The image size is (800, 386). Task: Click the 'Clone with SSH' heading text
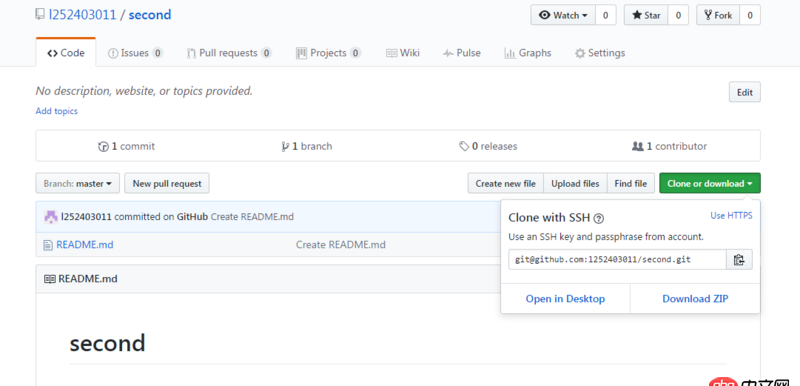point(549,218)
